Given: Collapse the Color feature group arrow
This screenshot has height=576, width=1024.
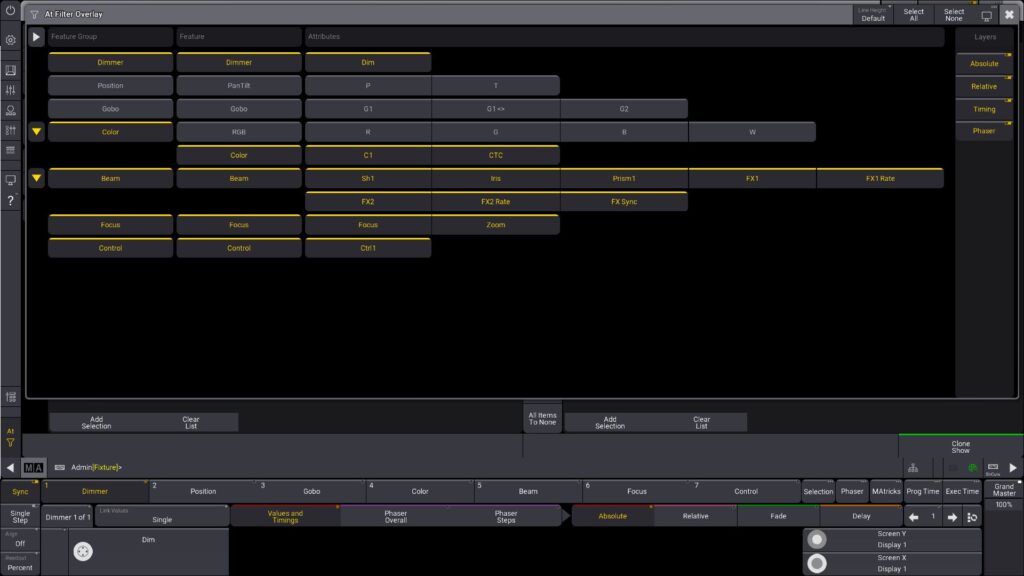Looking at the screenshot, I should (36, 132).
